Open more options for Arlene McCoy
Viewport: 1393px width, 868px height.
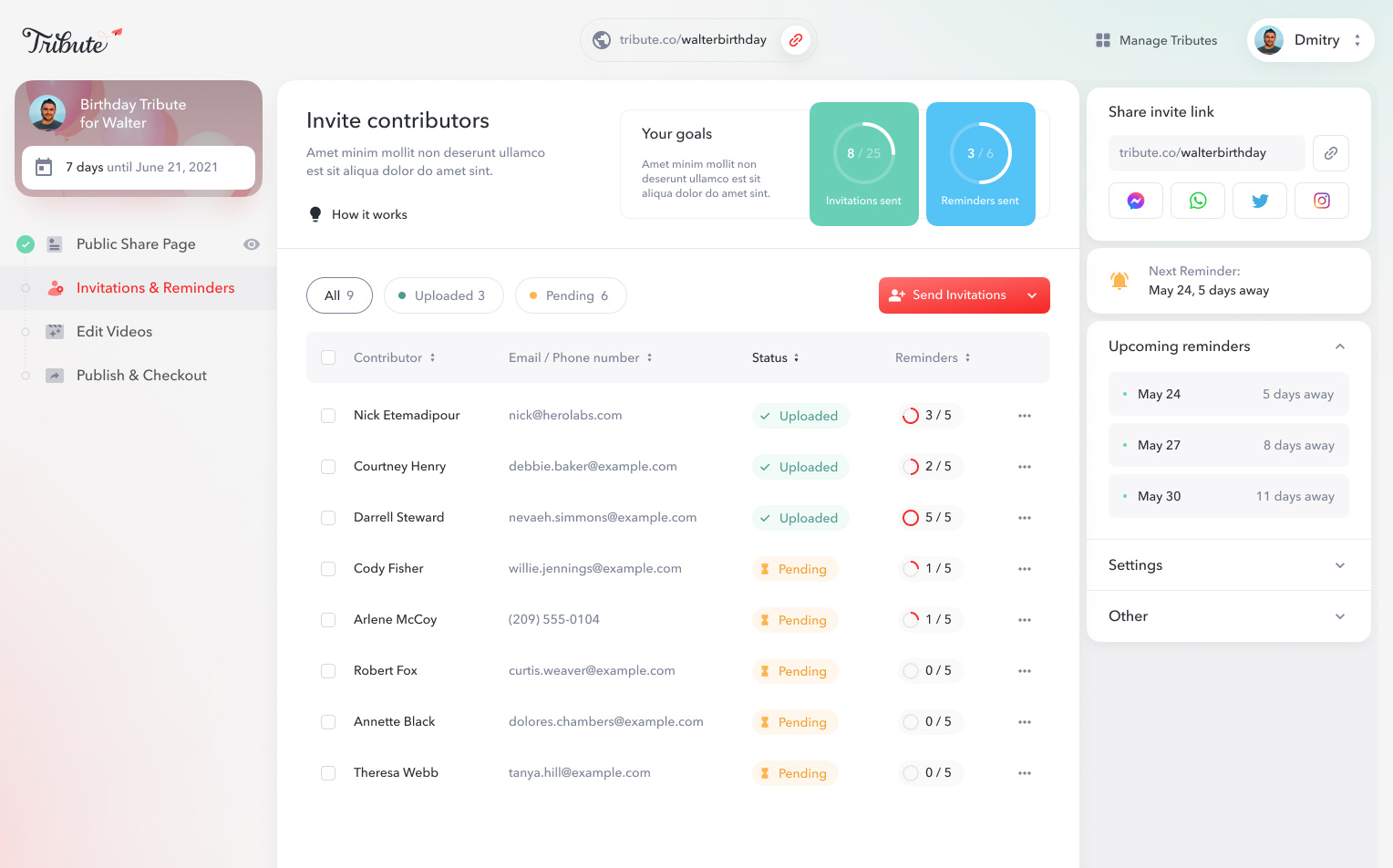click(x=1025, y=620)
